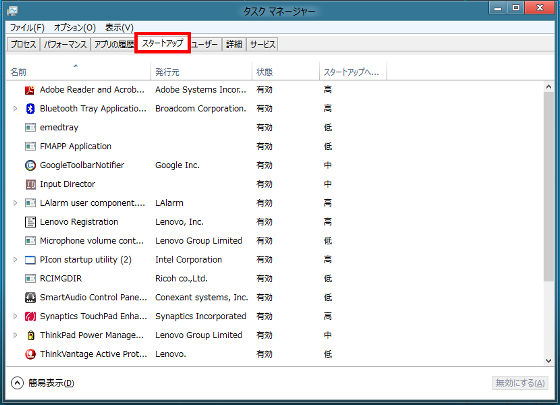The height and width of the screenshot is (405, 560).
Task: Sort by the 名前 column header
Action: point(79,72)
